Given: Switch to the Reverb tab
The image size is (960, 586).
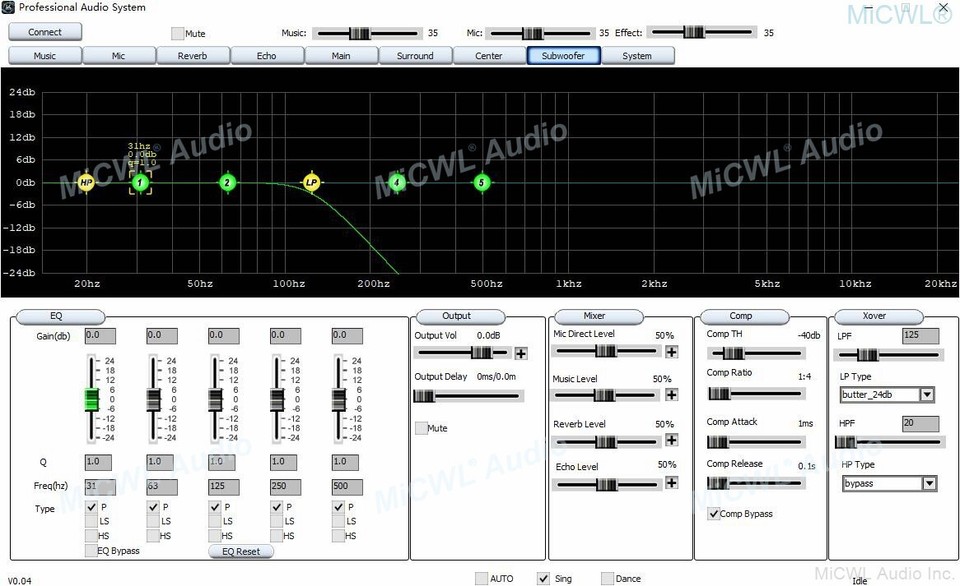Looking at the screenshot, I should 193,56.
